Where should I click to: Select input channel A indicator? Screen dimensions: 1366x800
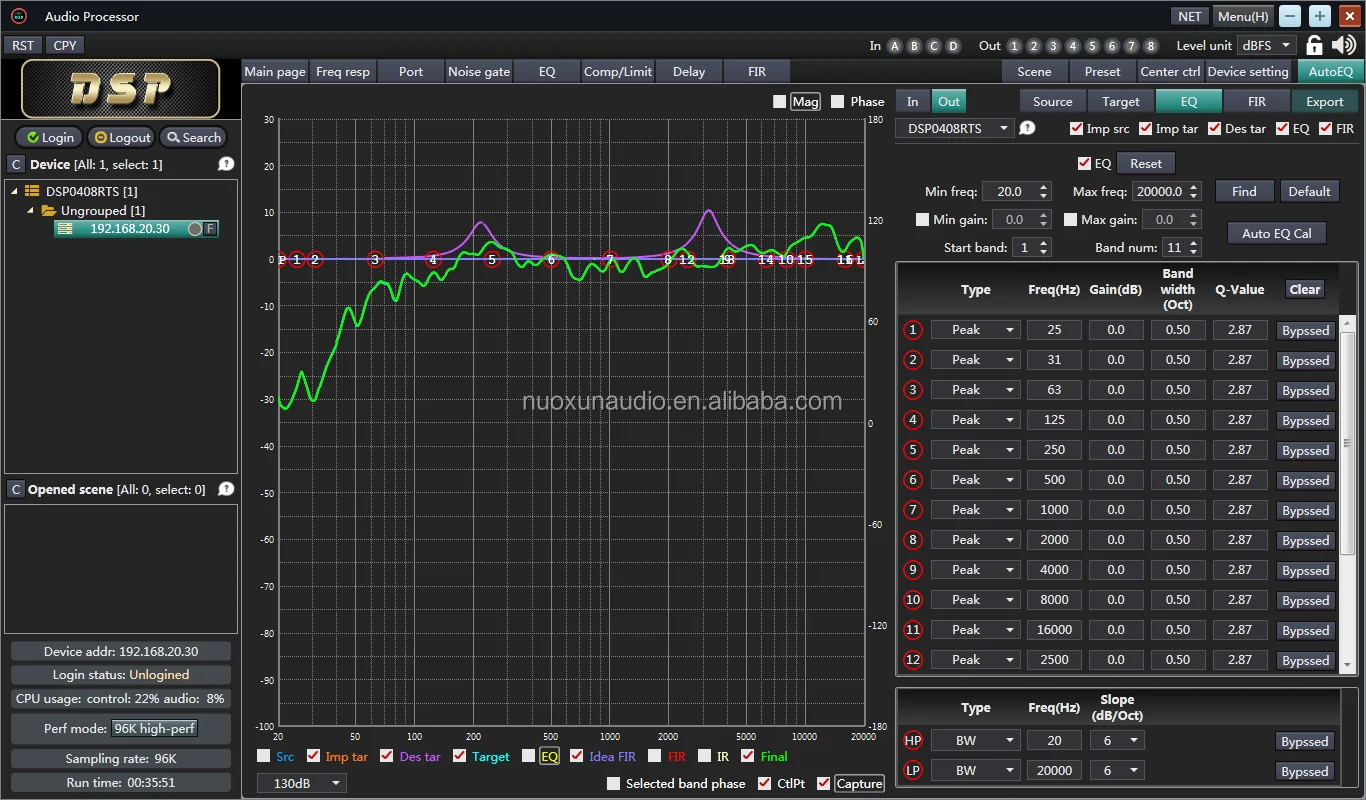coord(894,46)
